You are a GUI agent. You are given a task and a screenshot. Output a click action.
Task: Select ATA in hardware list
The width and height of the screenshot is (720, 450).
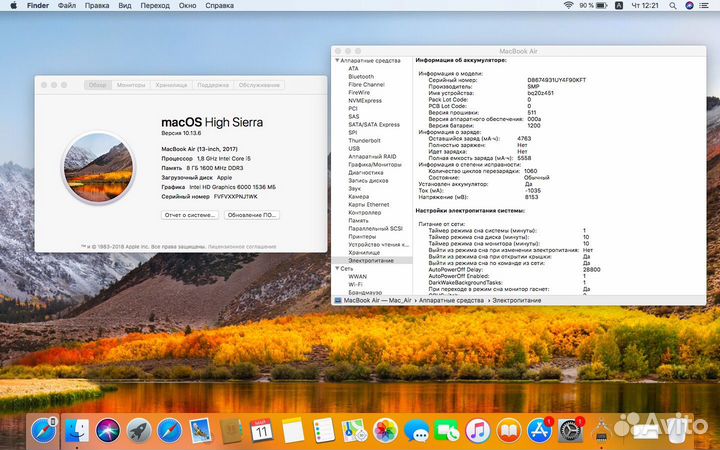(353, 68)
